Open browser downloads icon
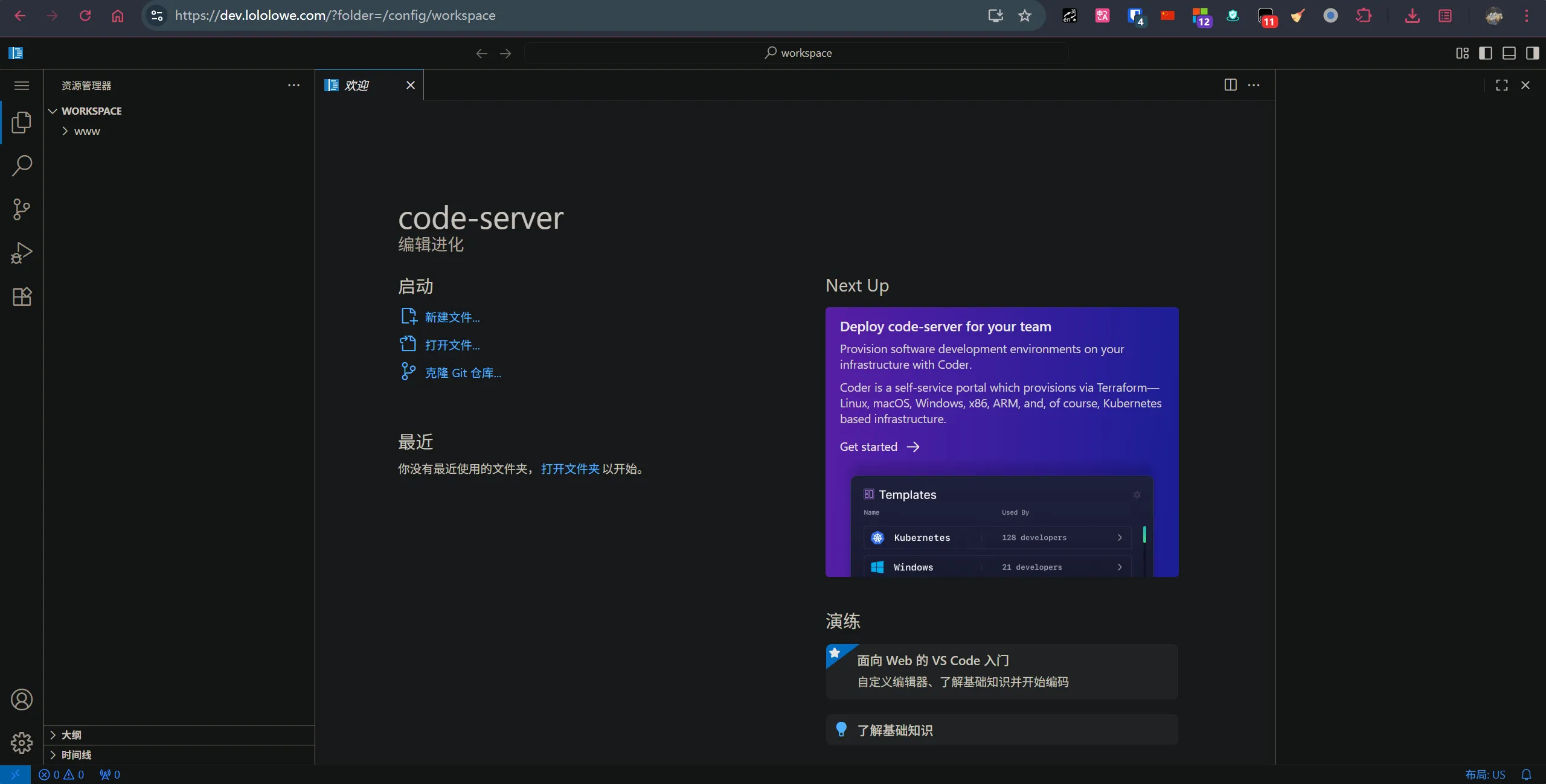Viewport: 1546px width, 784px height. pos(1412,16)
